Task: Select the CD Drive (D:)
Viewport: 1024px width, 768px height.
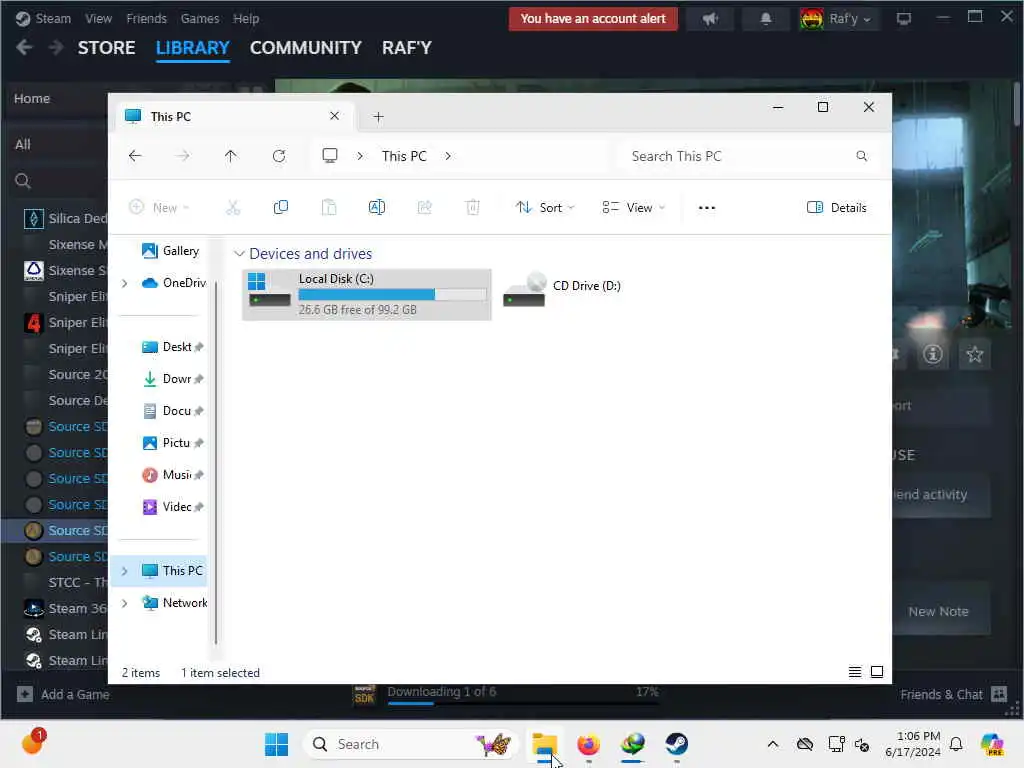Action: [562, 289]
